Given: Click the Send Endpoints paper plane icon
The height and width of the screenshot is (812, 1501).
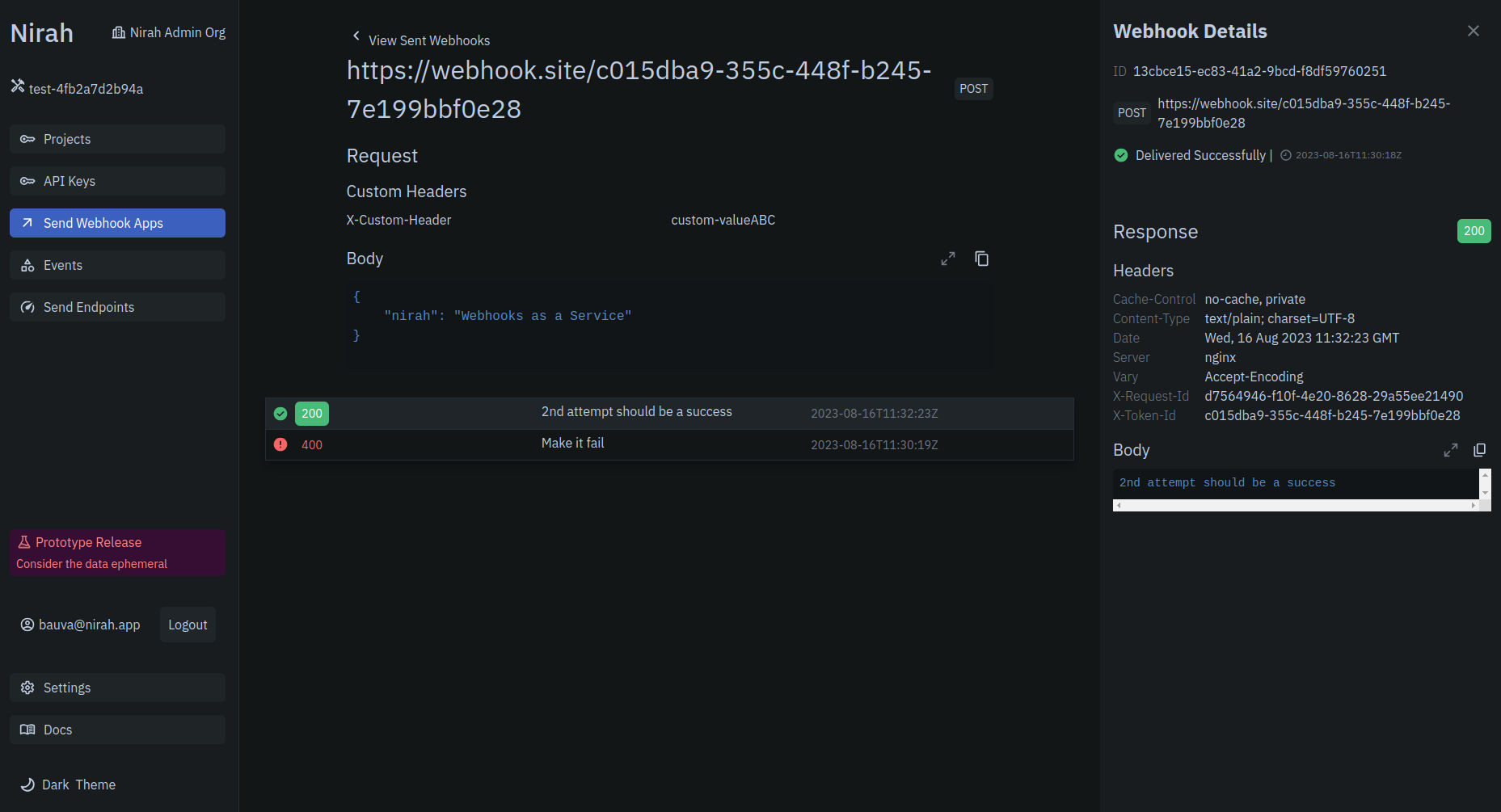Looking at the screenshot, I should (x=27, y=306).
